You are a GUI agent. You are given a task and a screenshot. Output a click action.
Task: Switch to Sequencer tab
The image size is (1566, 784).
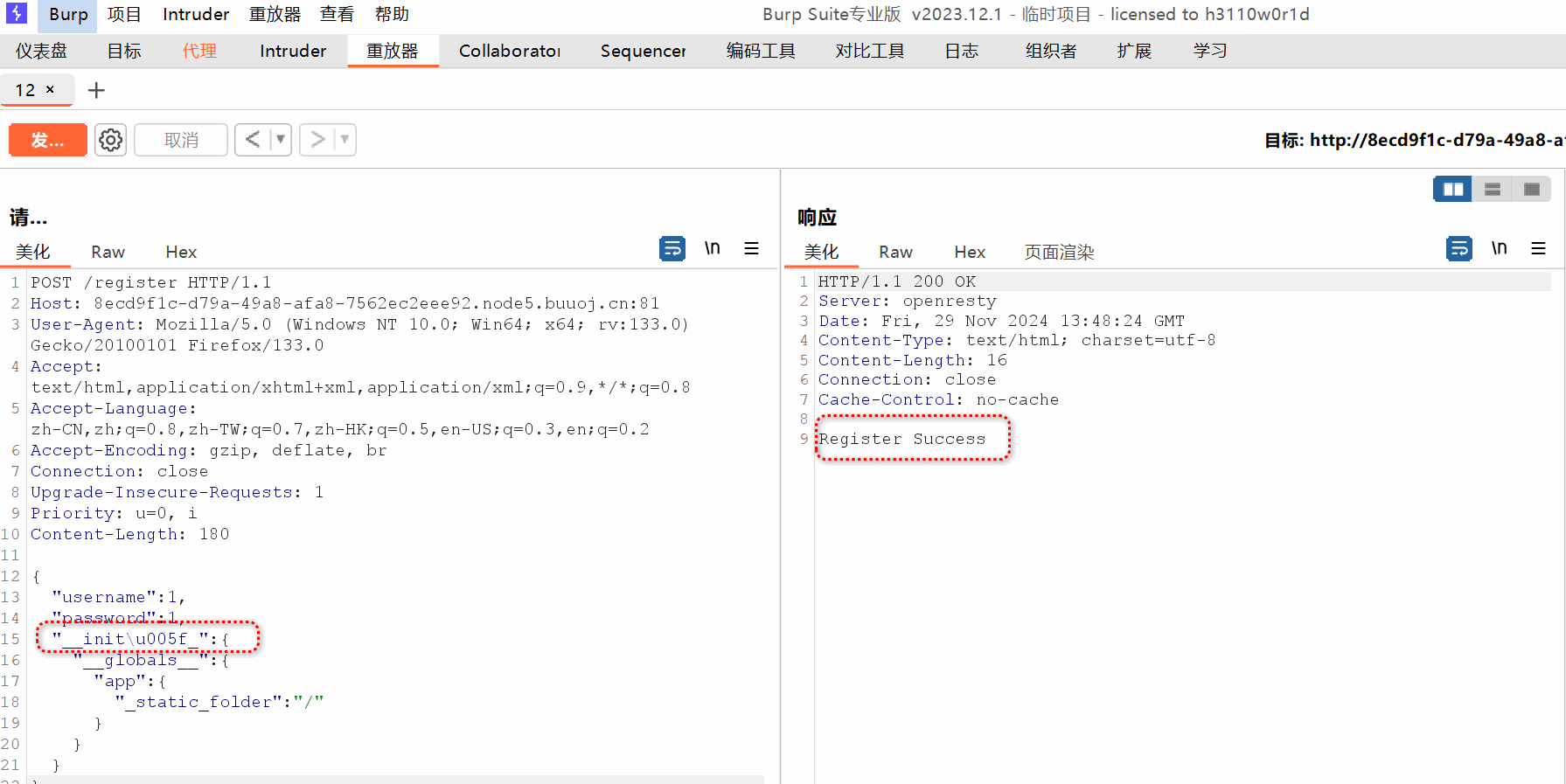(x=644, y=51)
